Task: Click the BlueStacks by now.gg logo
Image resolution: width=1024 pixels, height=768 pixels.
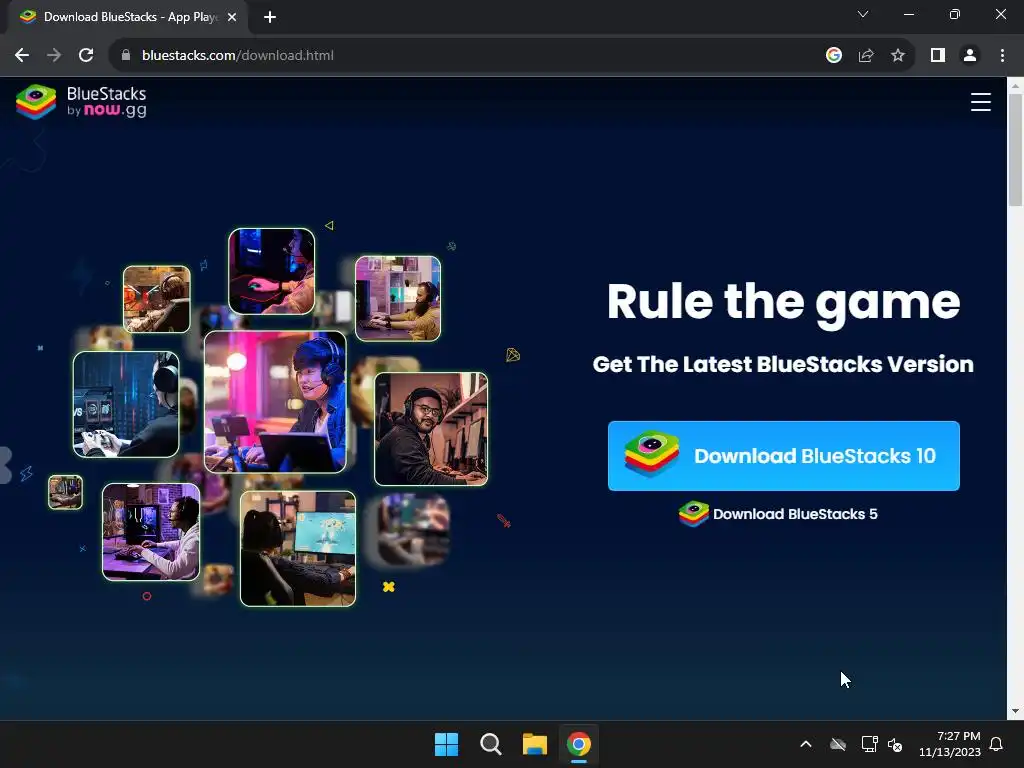Action: (x=81, y=102)
